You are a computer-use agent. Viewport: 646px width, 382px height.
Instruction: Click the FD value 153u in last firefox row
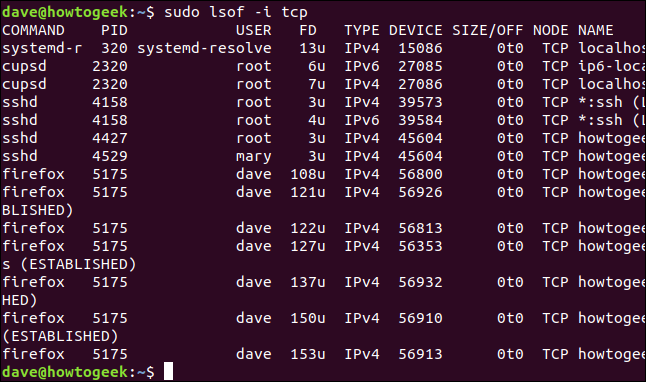(x=308, y=354)
